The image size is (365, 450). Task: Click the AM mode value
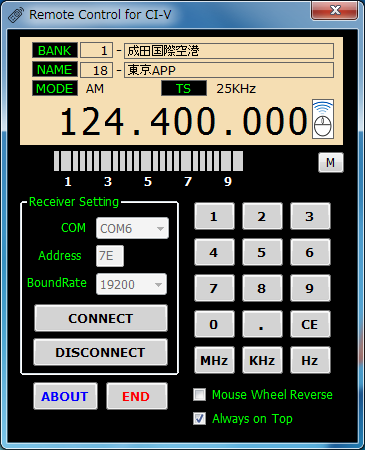pyautogui.click(x=95, y=89)
